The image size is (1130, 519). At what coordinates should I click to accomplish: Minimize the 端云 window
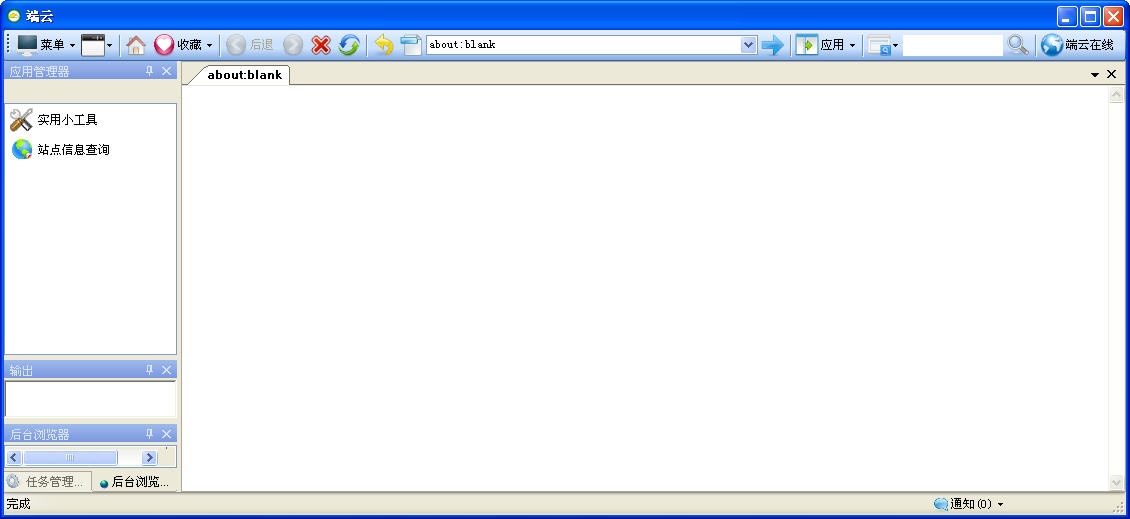tap(1067, 17)
